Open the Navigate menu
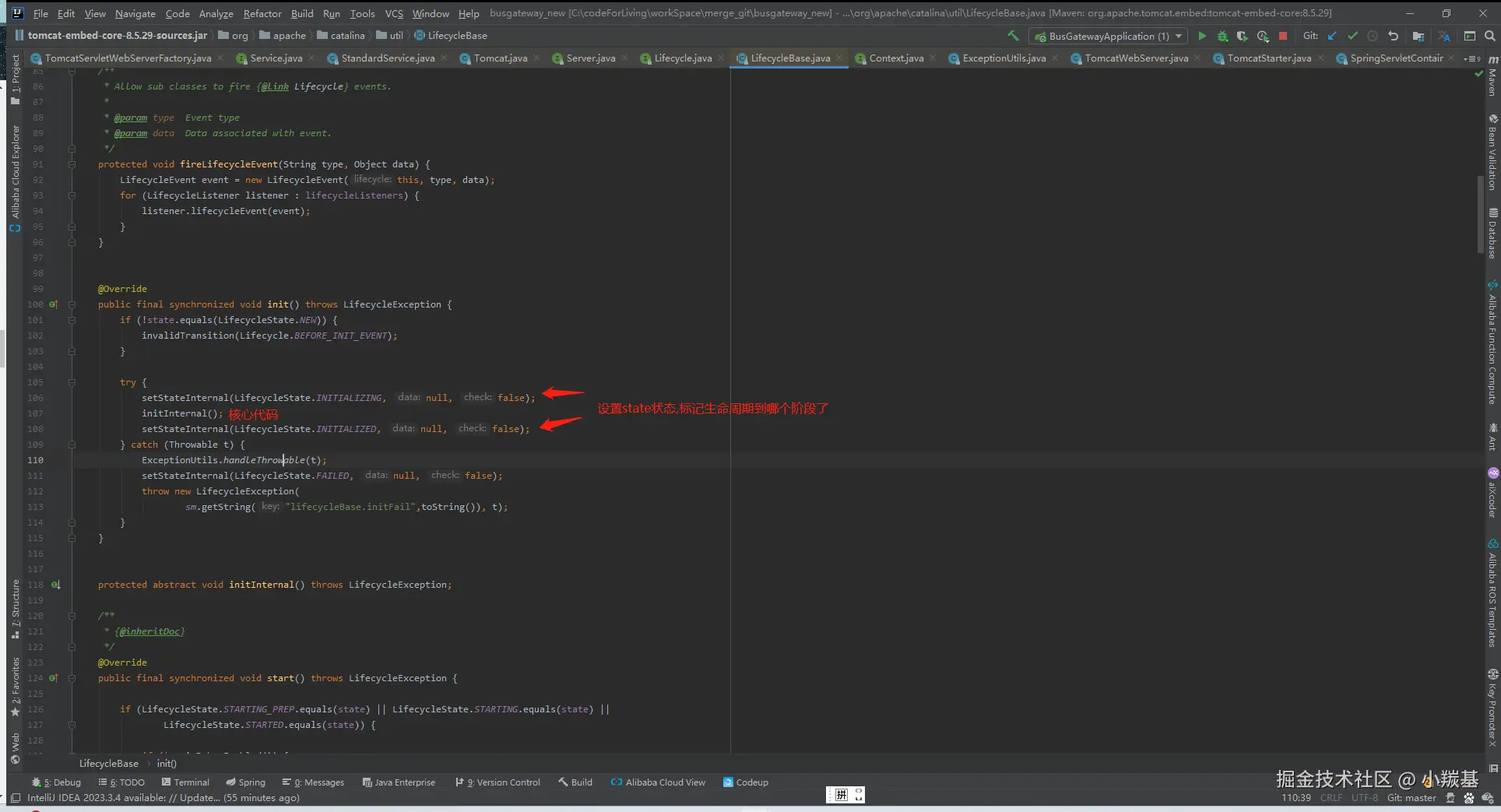 click(x=135, y=13)
